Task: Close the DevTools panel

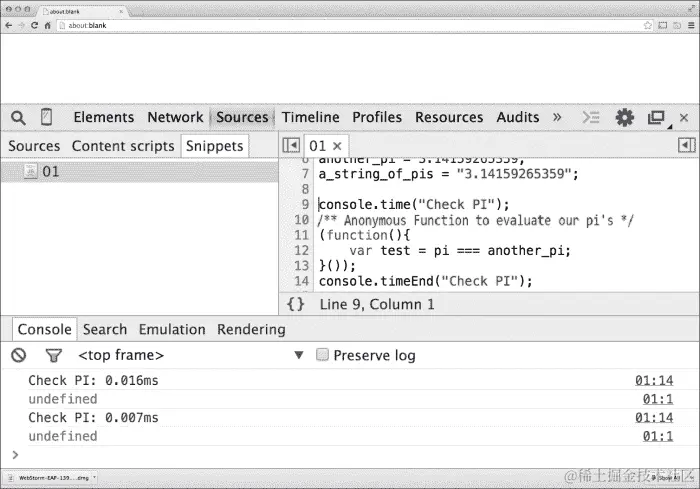Action: [x=683, y=117]
